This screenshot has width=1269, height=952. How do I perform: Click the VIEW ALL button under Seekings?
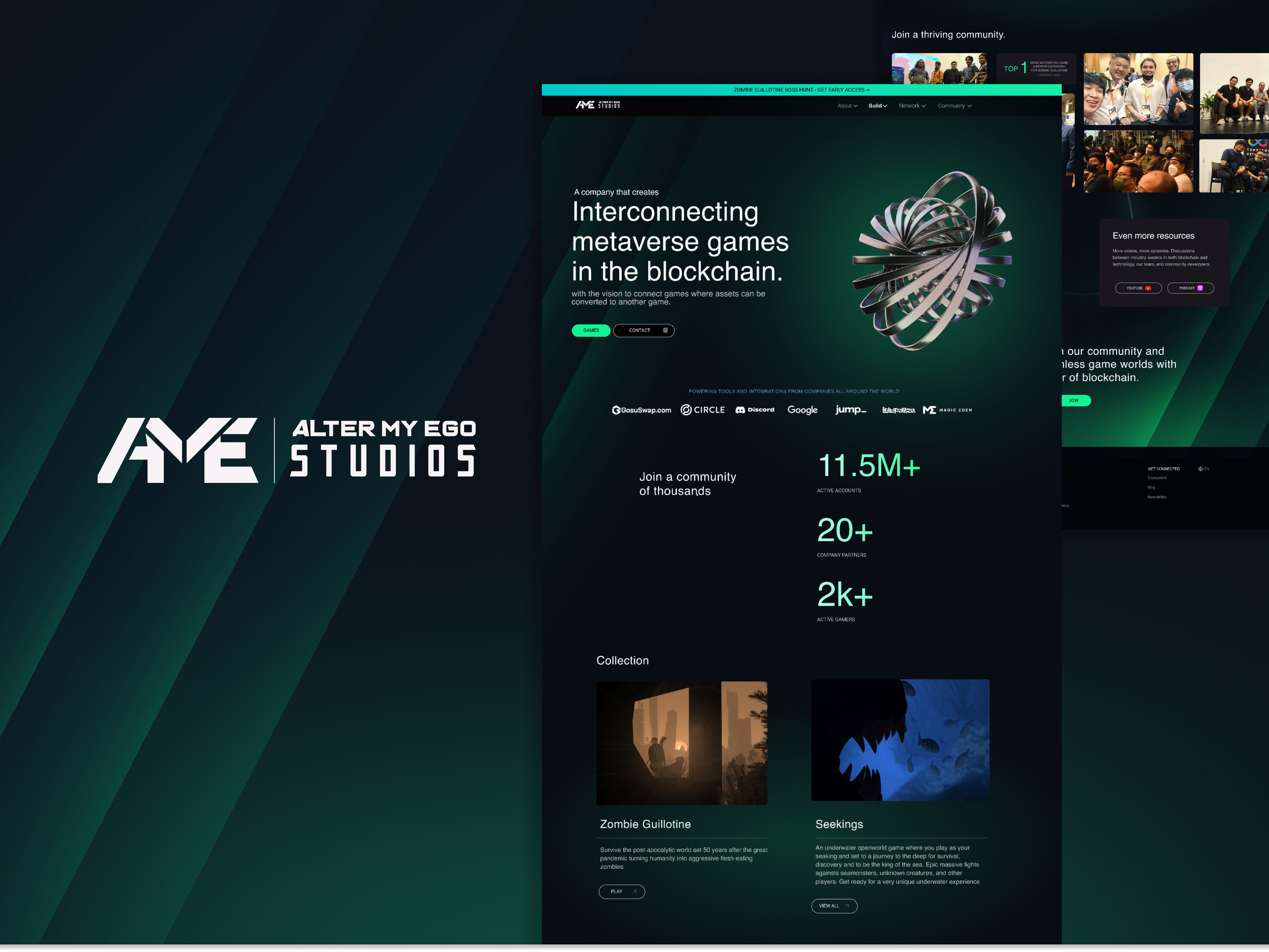834,906
